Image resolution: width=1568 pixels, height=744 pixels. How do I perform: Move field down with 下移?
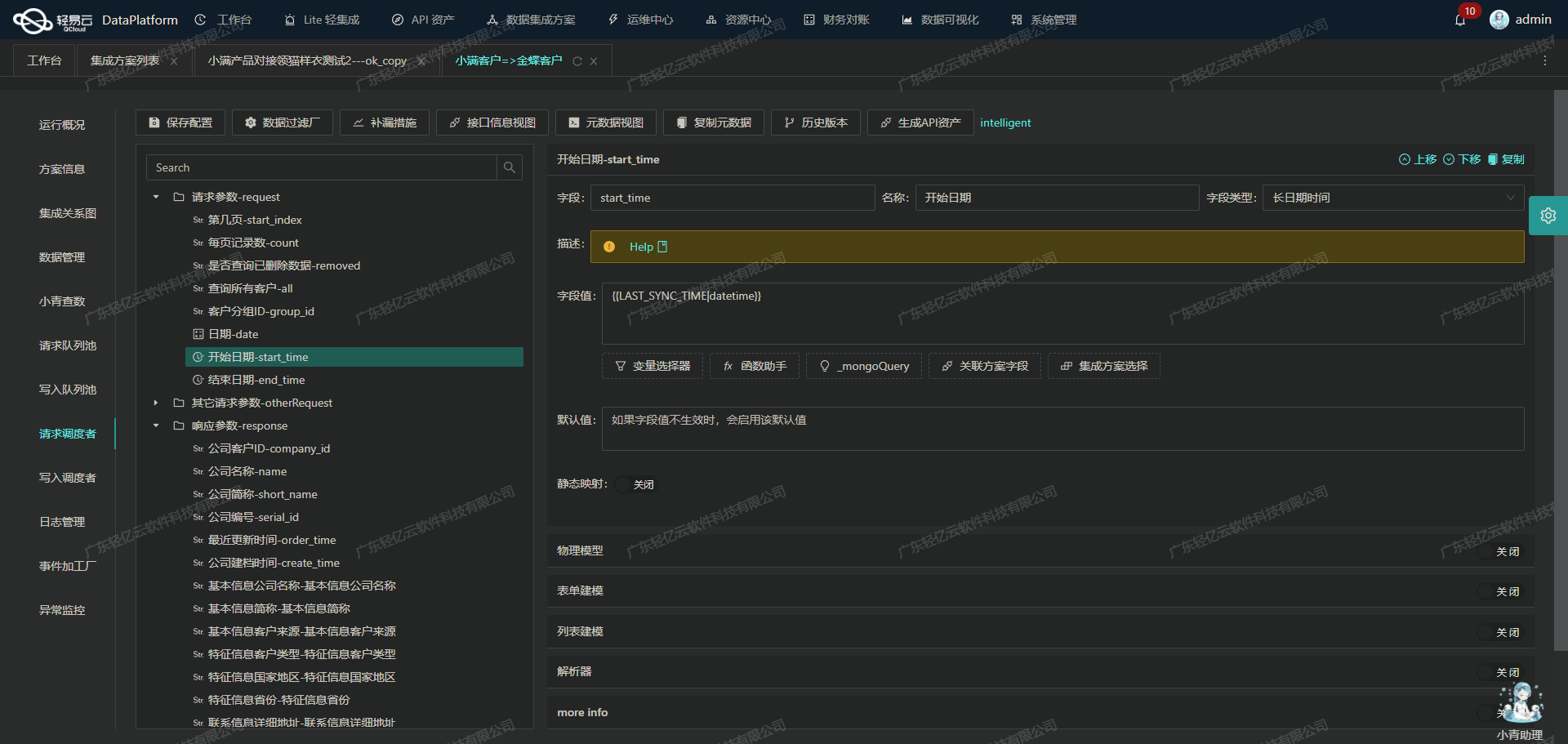coord(1462,159)
